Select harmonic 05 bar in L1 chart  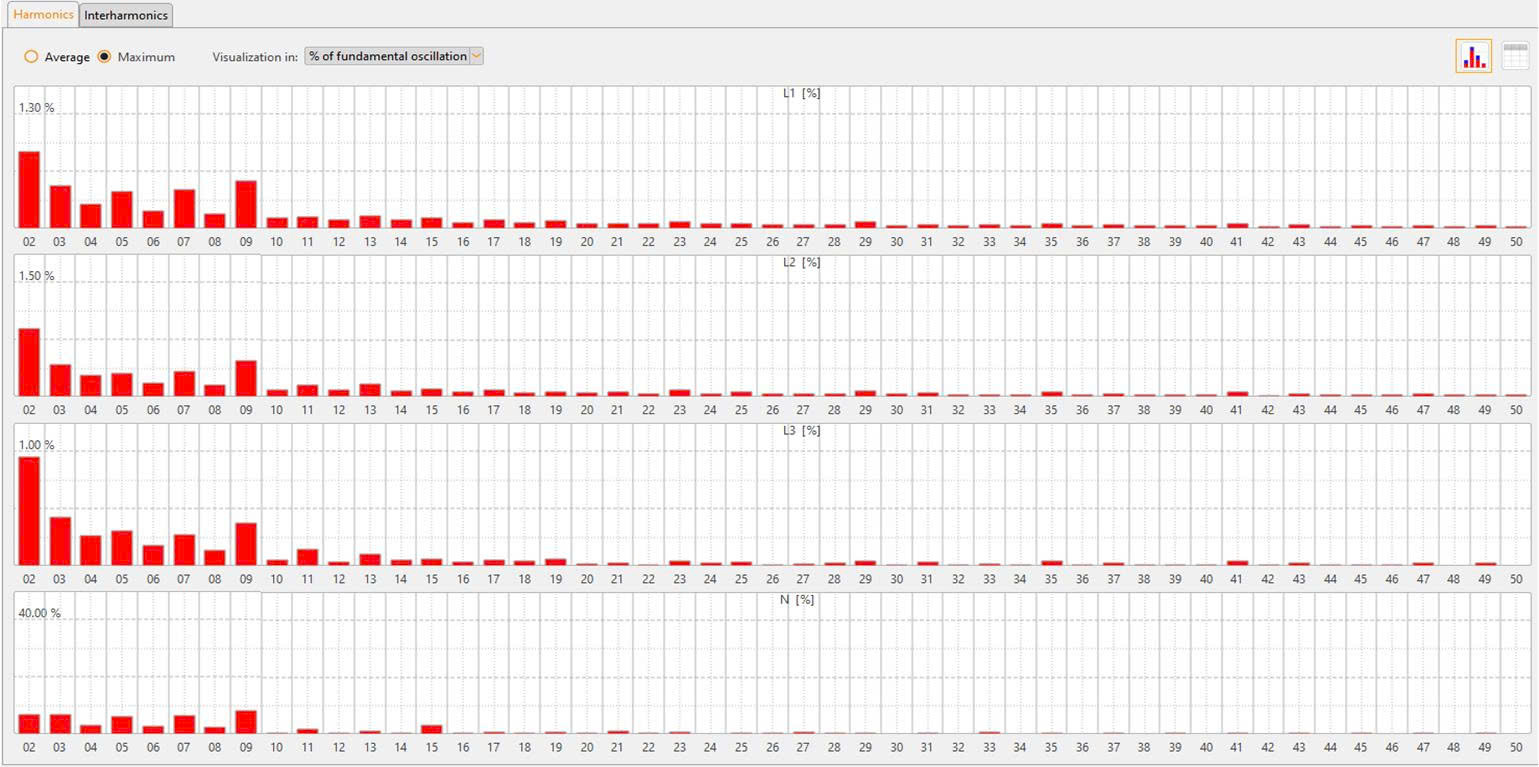pyautogui.click(x=122, y=209)
